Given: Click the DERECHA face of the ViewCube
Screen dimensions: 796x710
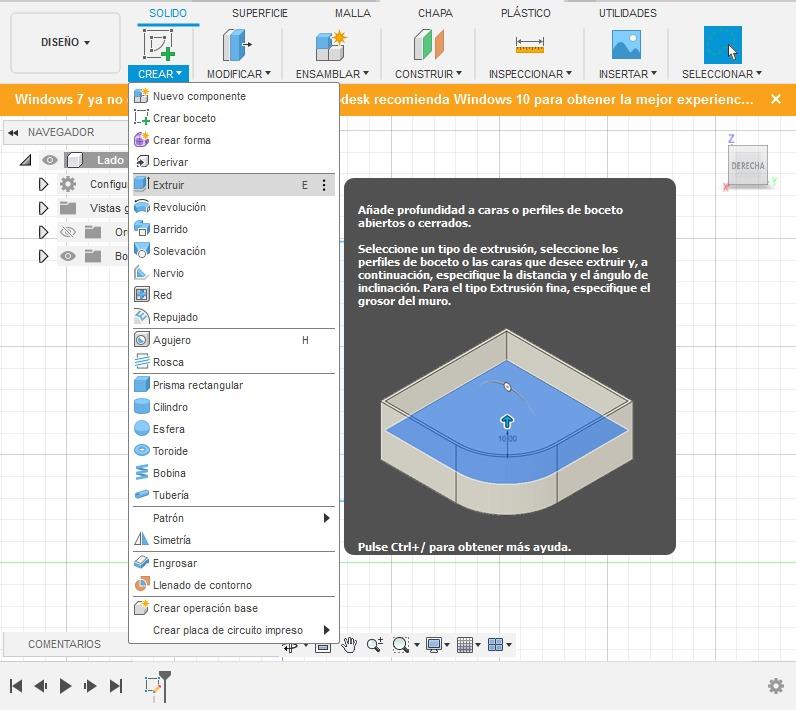Looking at the screenshot, I should (x=747, y=166).
